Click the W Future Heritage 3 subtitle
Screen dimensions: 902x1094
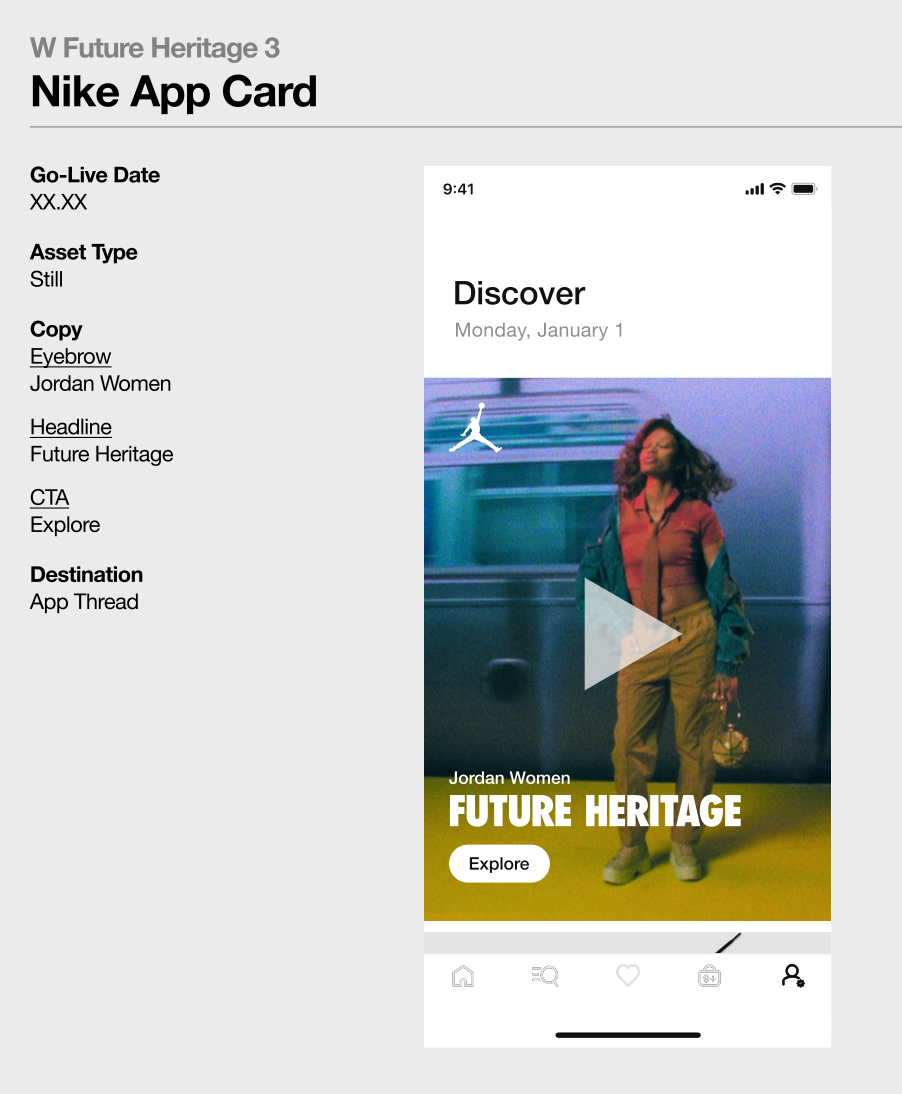tap(155, 48)
